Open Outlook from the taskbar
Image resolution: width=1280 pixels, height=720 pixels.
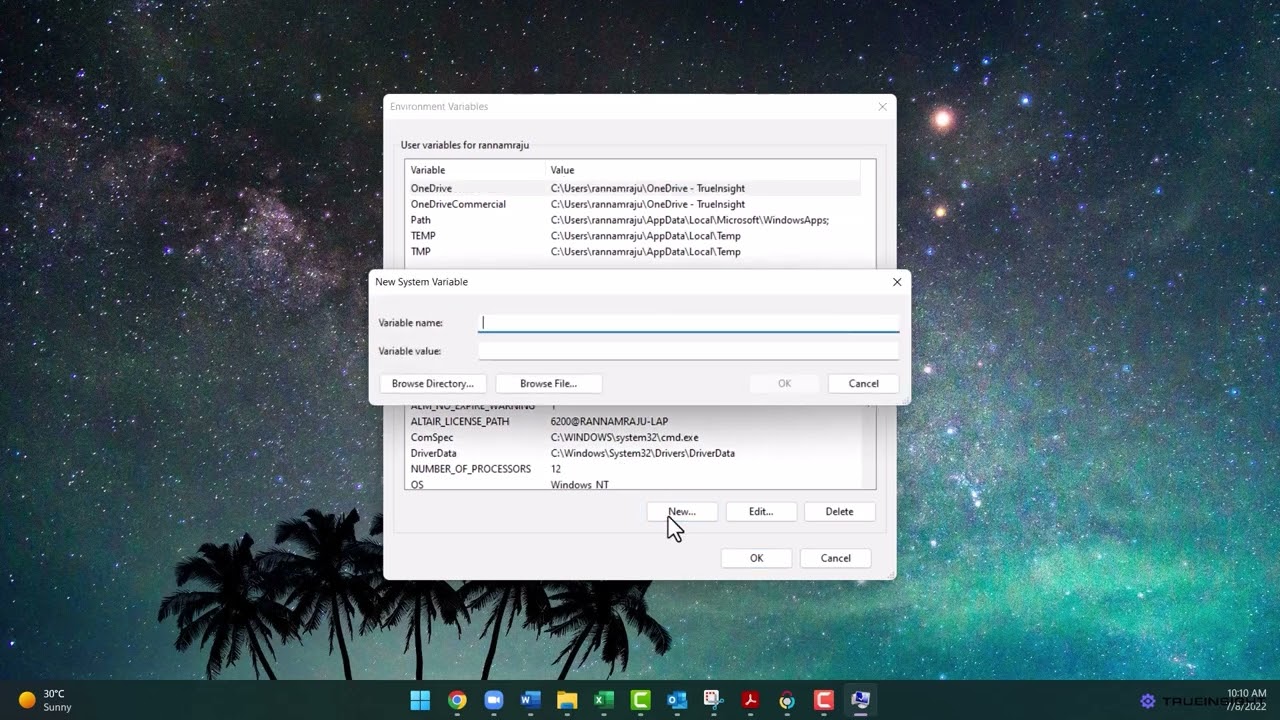pos(677,700)
